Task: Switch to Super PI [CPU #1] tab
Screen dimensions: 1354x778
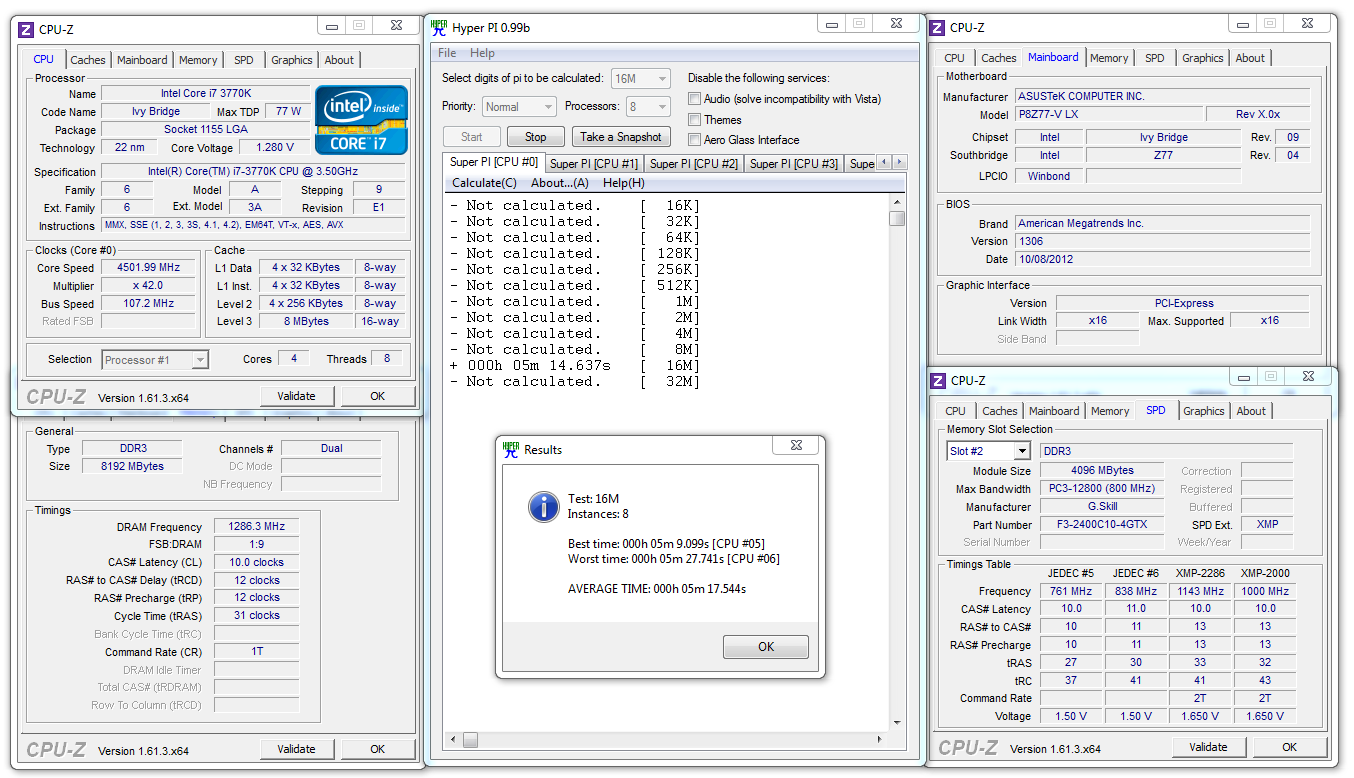Action: 594,163
